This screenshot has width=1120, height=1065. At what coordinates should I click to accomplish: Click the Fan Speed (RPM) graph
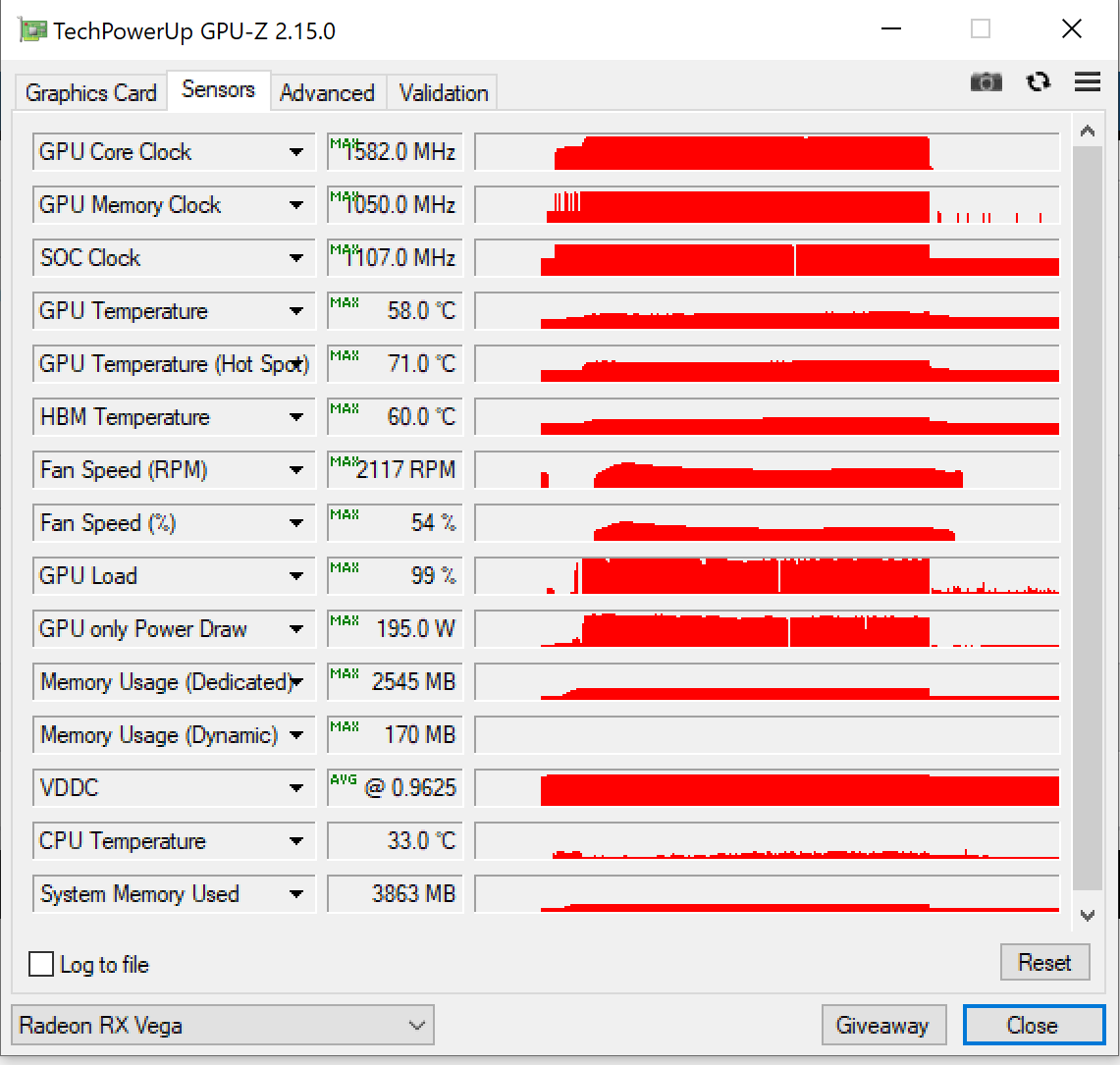[768, 470]
